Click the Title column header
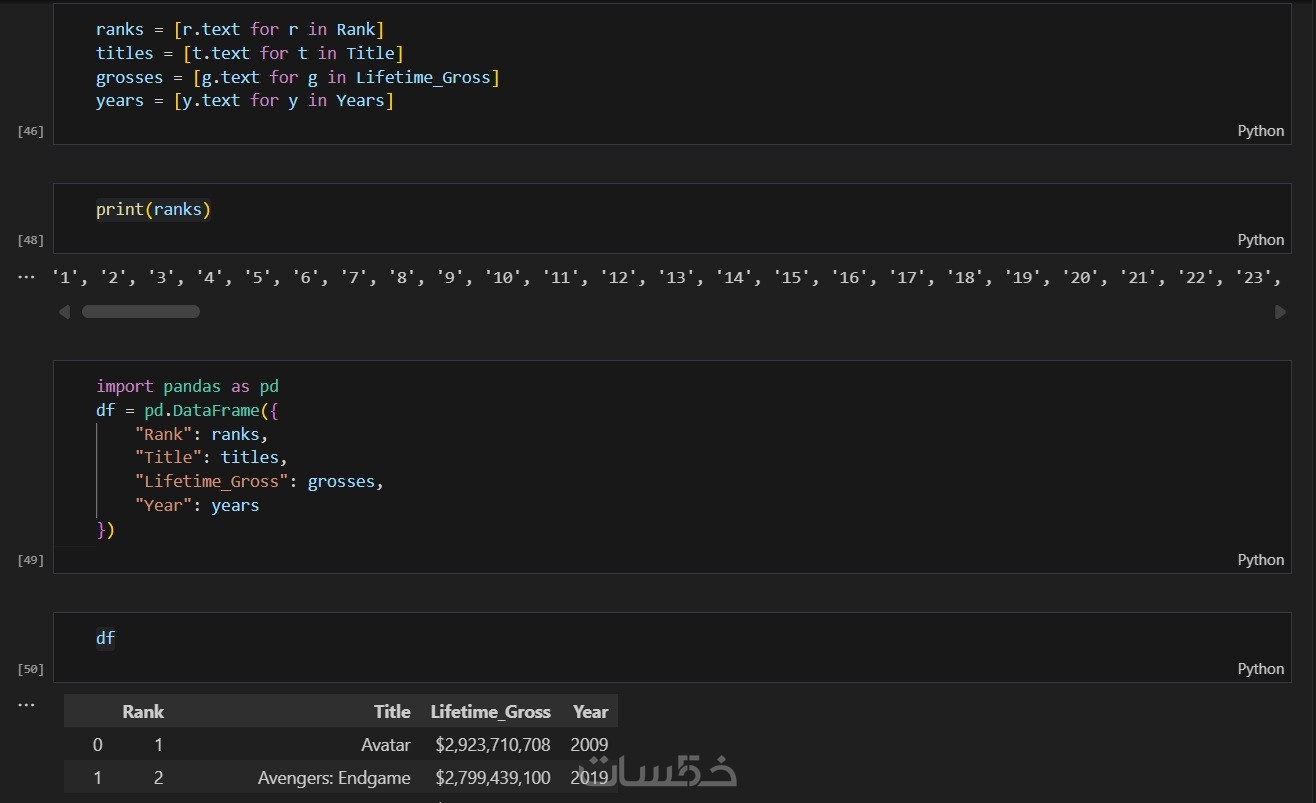The height and width of the screenshot is (803, 1316). click(392, 712)
